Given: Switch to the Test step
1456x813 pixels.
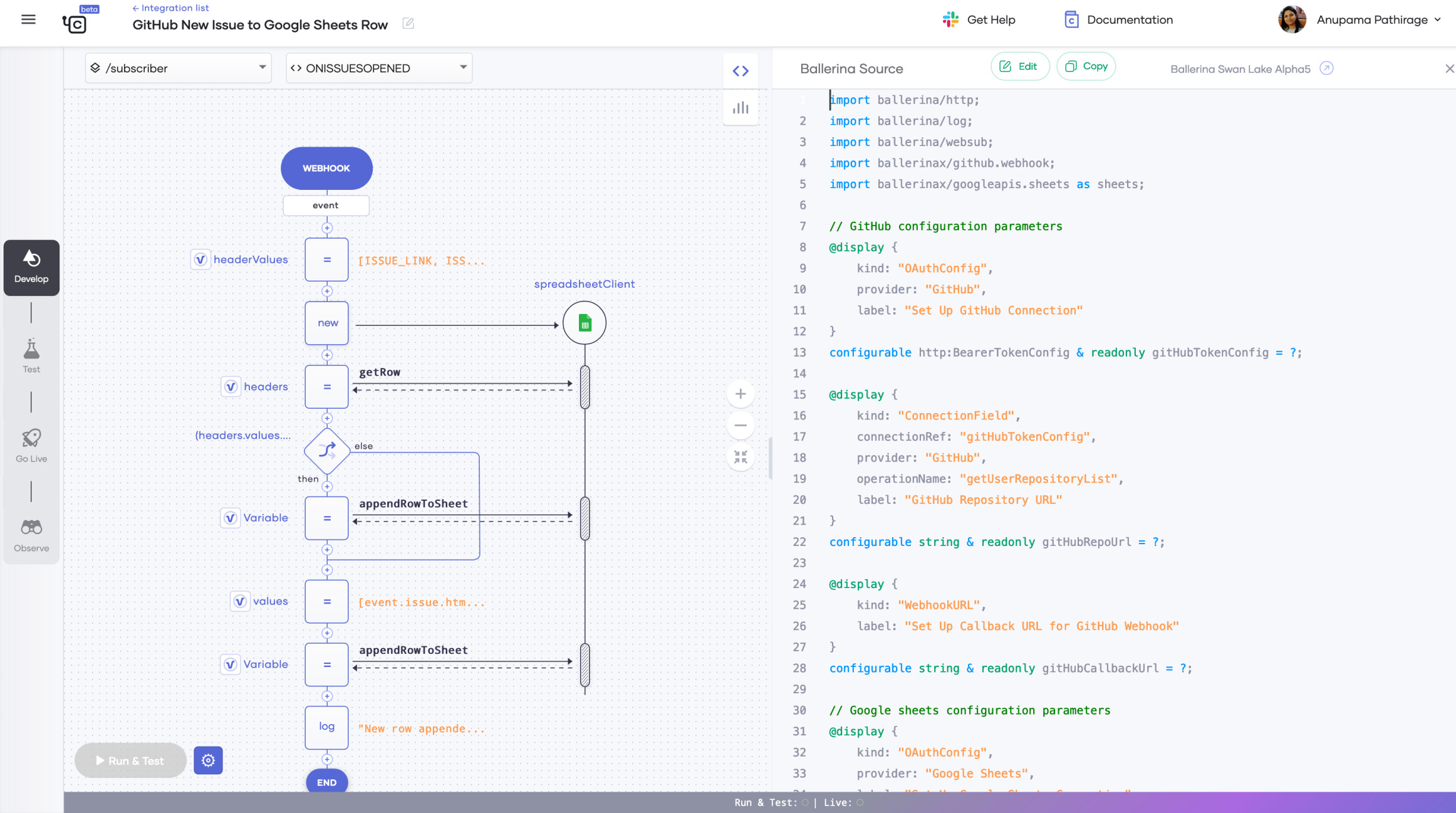Looking at the screenshot, I should 31,356.
